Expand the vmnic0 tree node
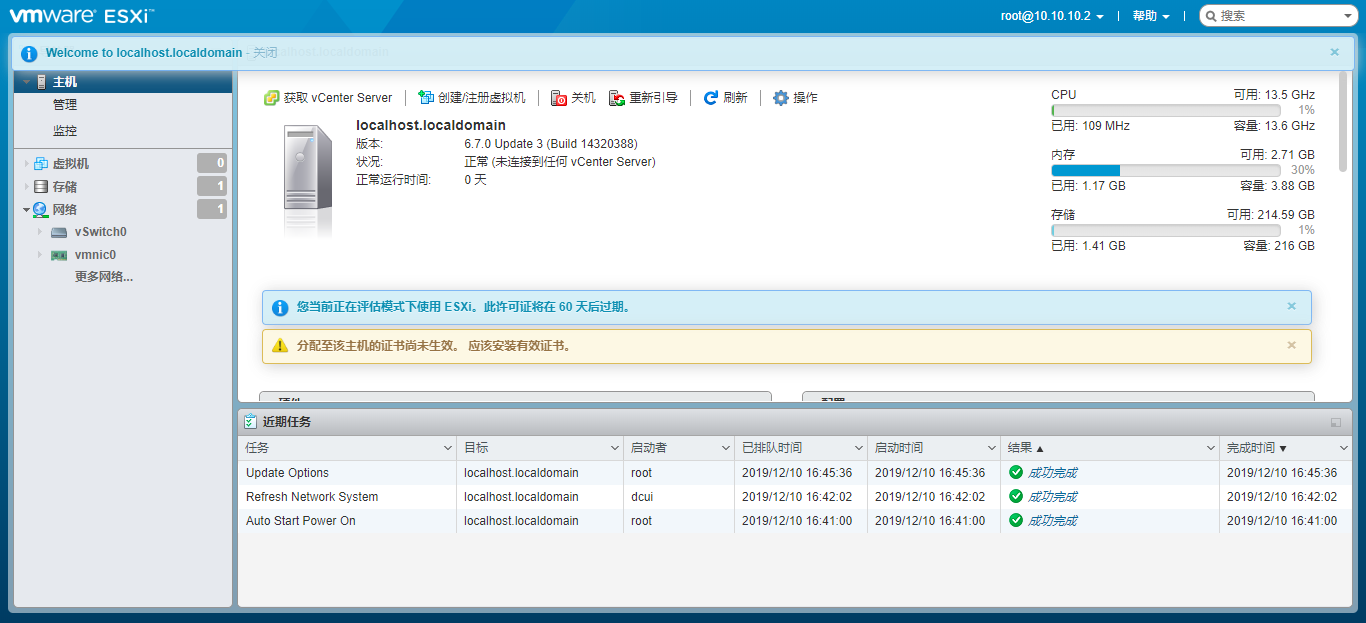 40,255
